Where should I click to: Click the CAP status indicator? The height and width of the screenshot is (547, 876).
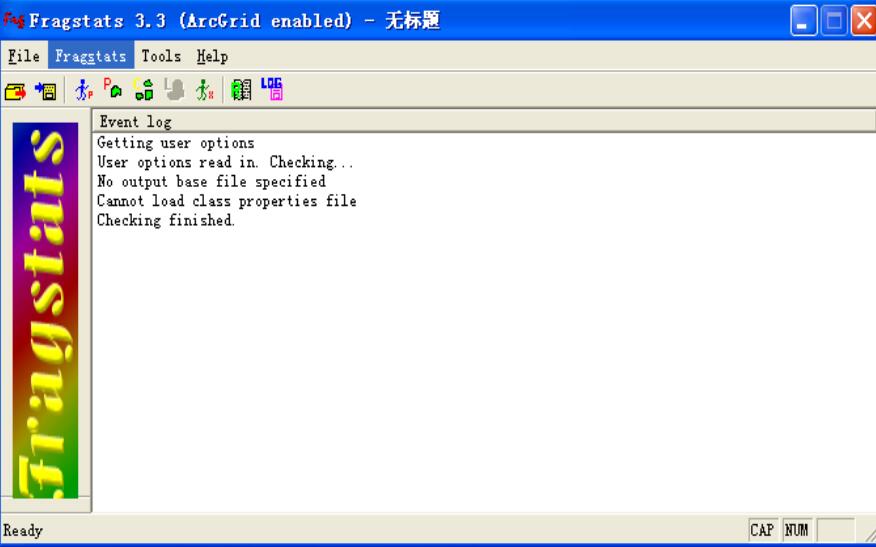pos(763,530)
